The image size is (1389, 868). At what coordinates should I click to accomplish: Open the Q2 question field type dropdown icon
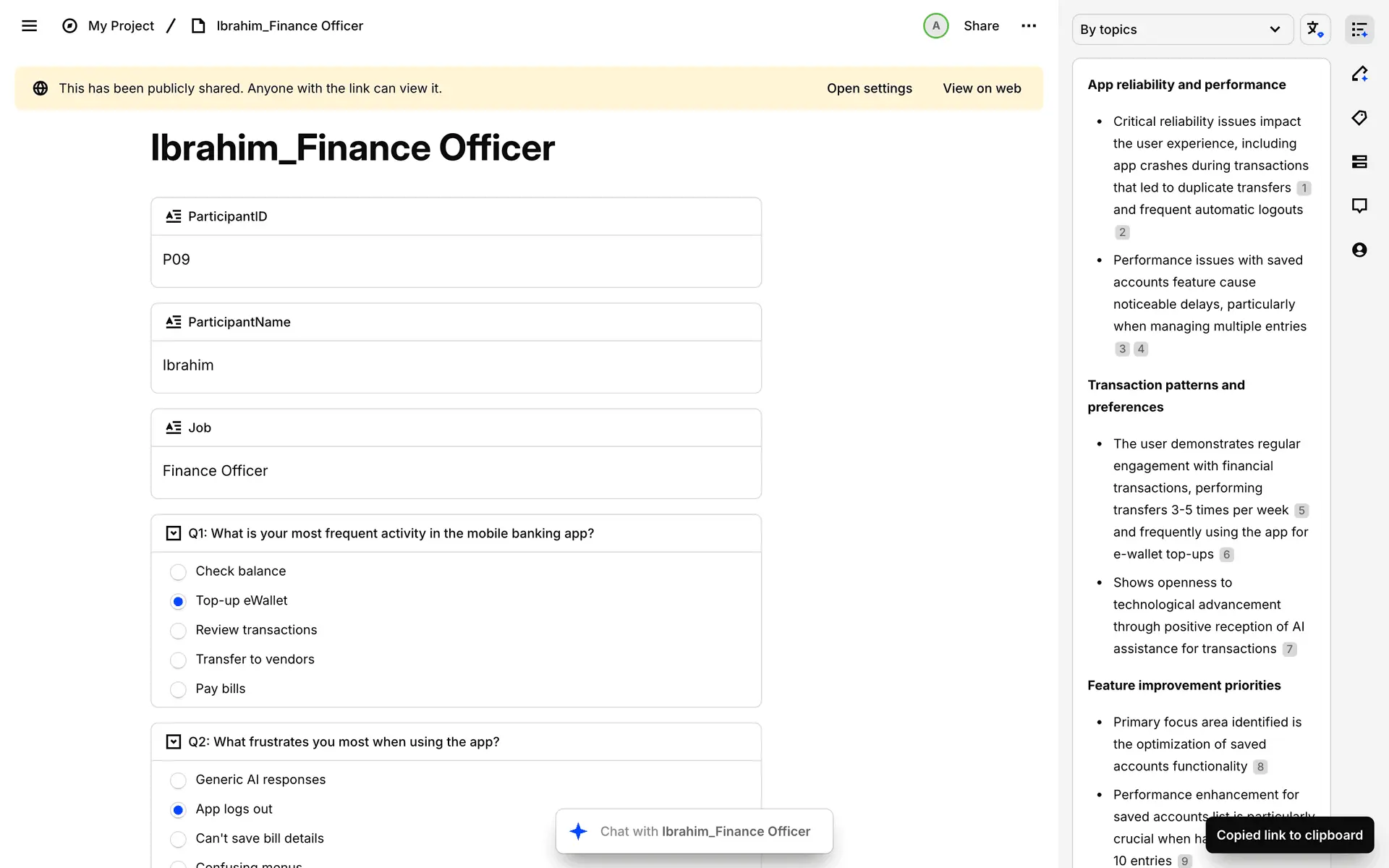click(x=174, y=742)
